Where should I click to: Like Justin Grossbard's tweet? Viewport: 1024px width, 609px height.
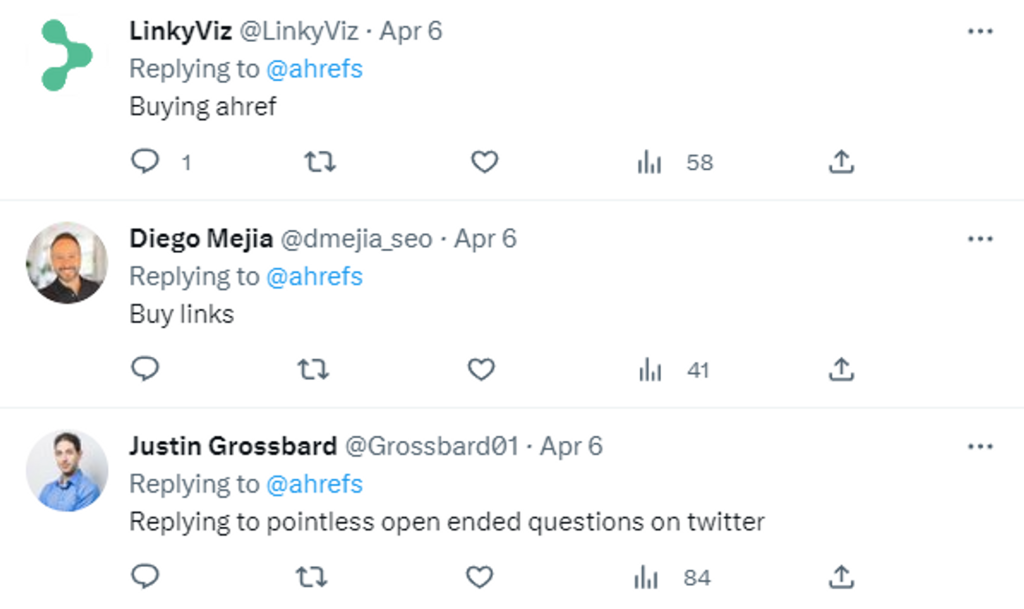479,577
